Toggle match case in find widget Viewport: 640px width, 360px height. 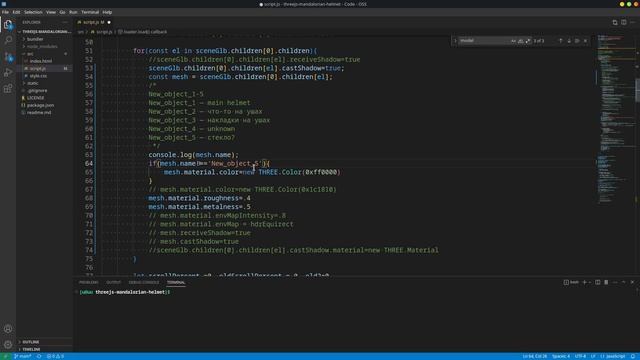coord(513,41)
